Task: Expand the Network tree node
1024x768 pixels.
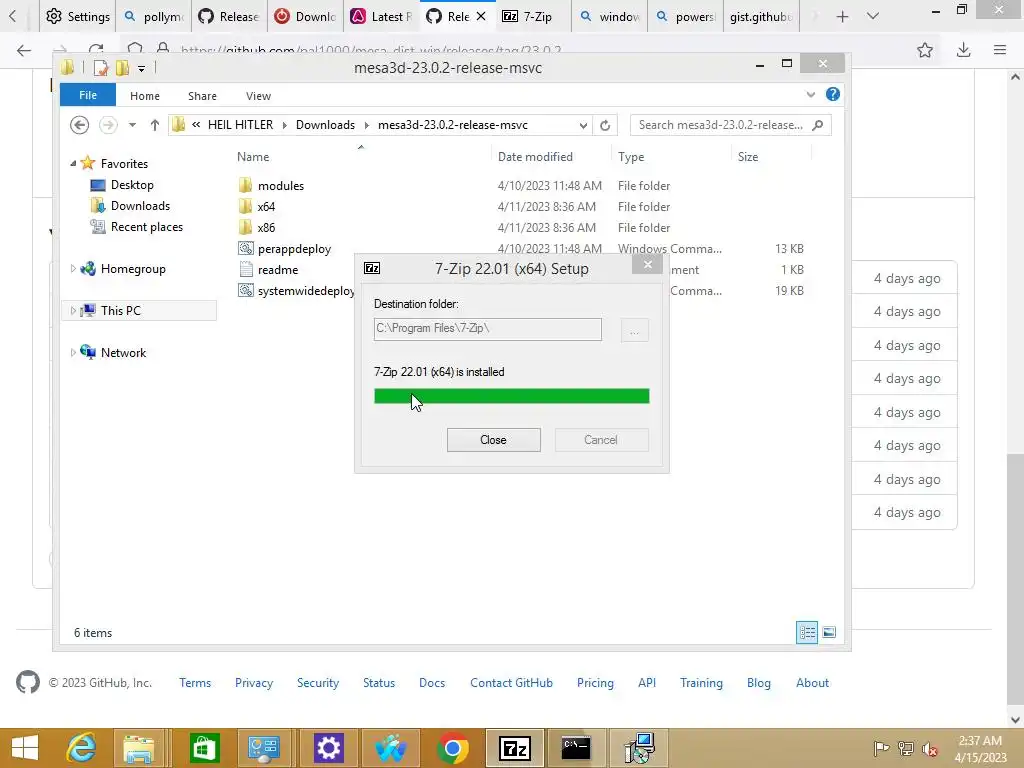Action: pos(73,353)
